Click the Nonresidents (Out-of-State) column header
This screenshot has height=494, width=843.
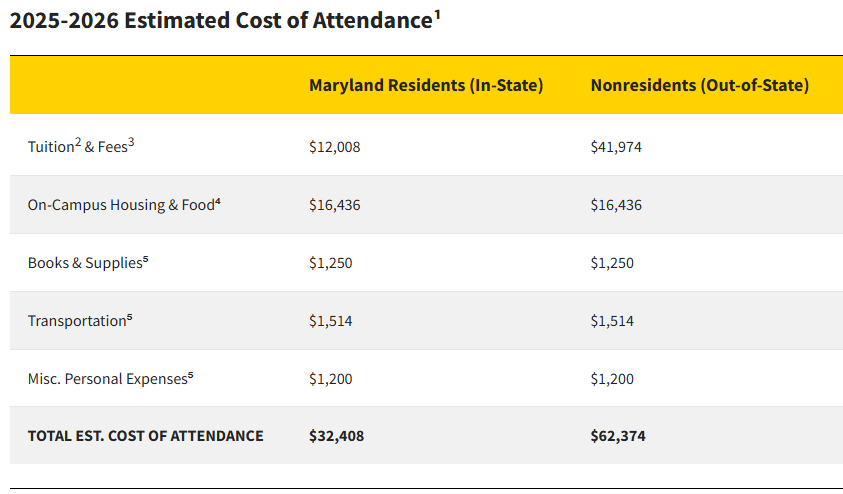699,85
